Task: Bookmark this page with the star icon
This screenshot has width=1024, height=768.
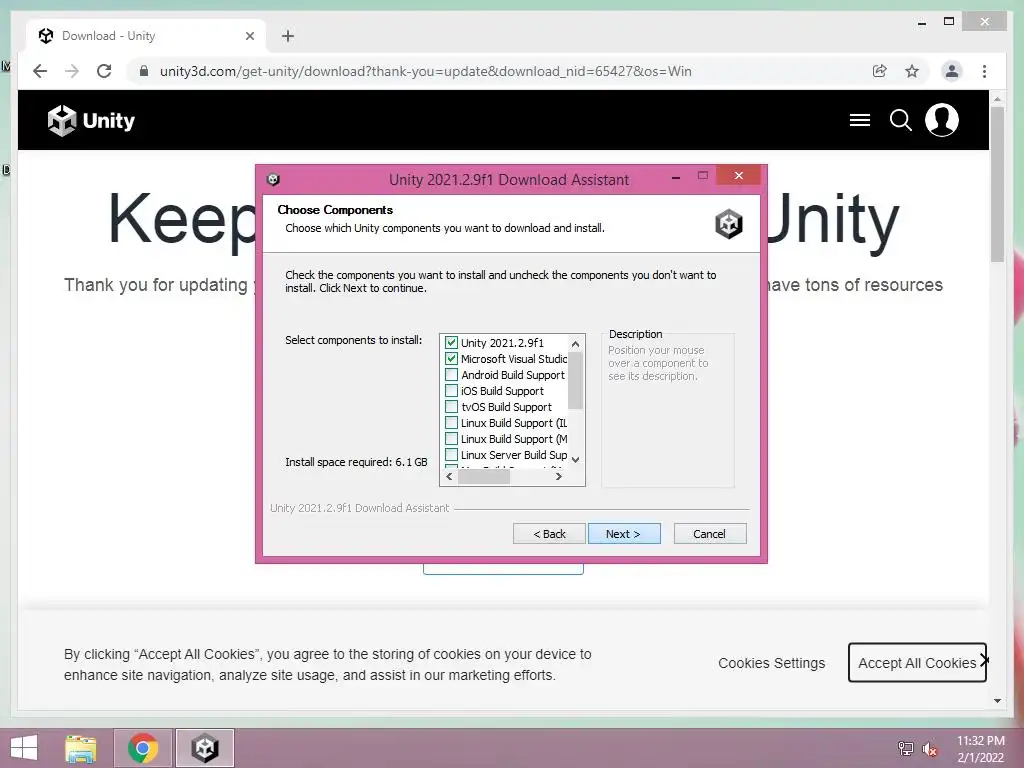Action: 912,71
